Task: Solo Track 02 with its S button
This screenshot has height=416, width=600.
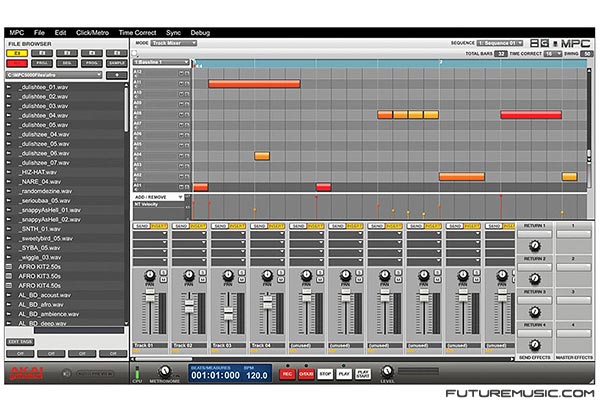Action: click(202, 272)
